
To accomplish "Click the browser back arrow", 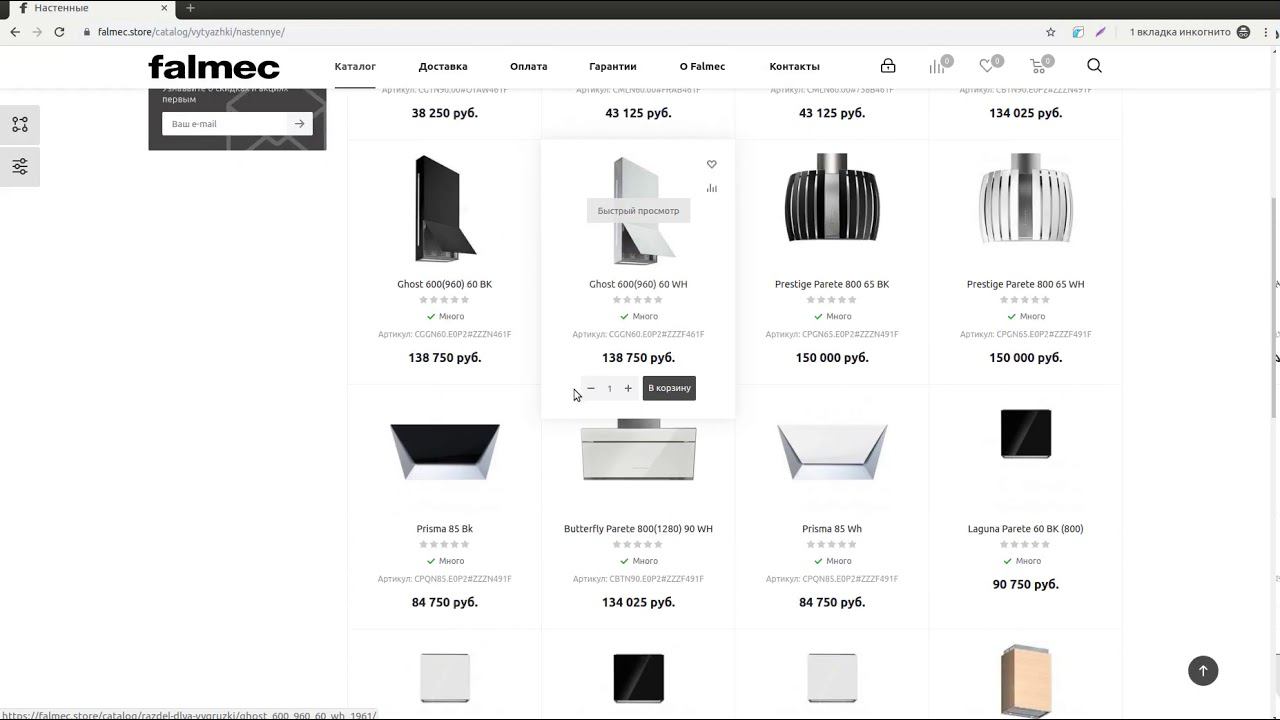I will [x=15, y=32].
